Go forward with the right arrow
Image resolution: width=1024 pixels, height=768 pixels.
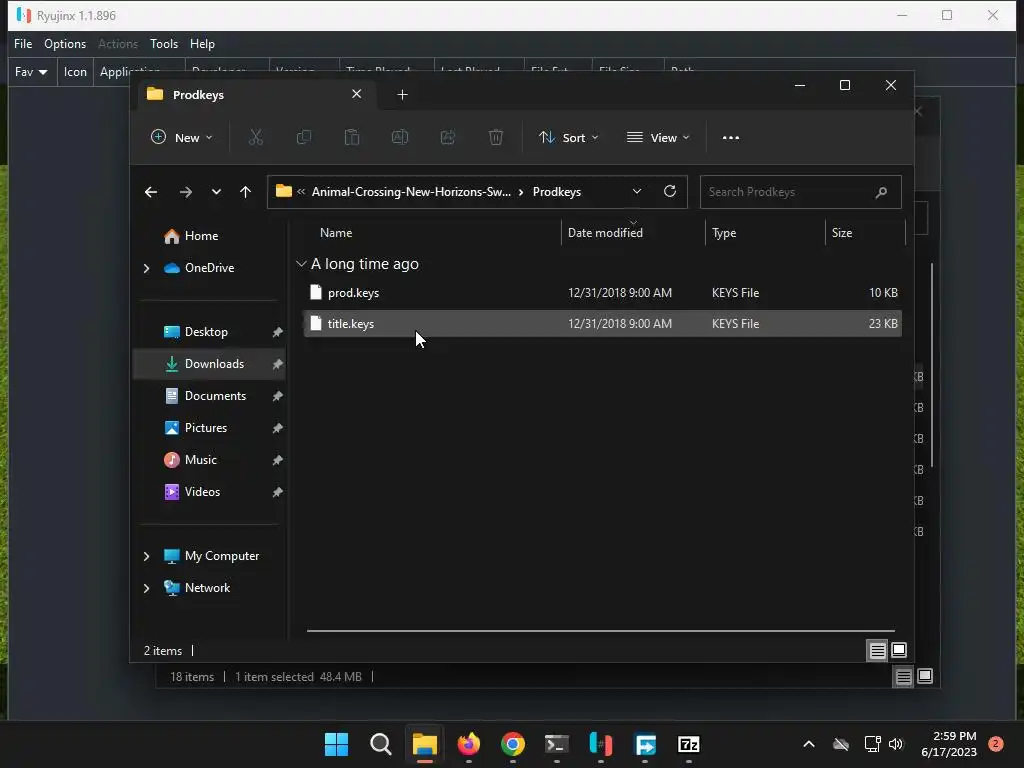[185, 192]
